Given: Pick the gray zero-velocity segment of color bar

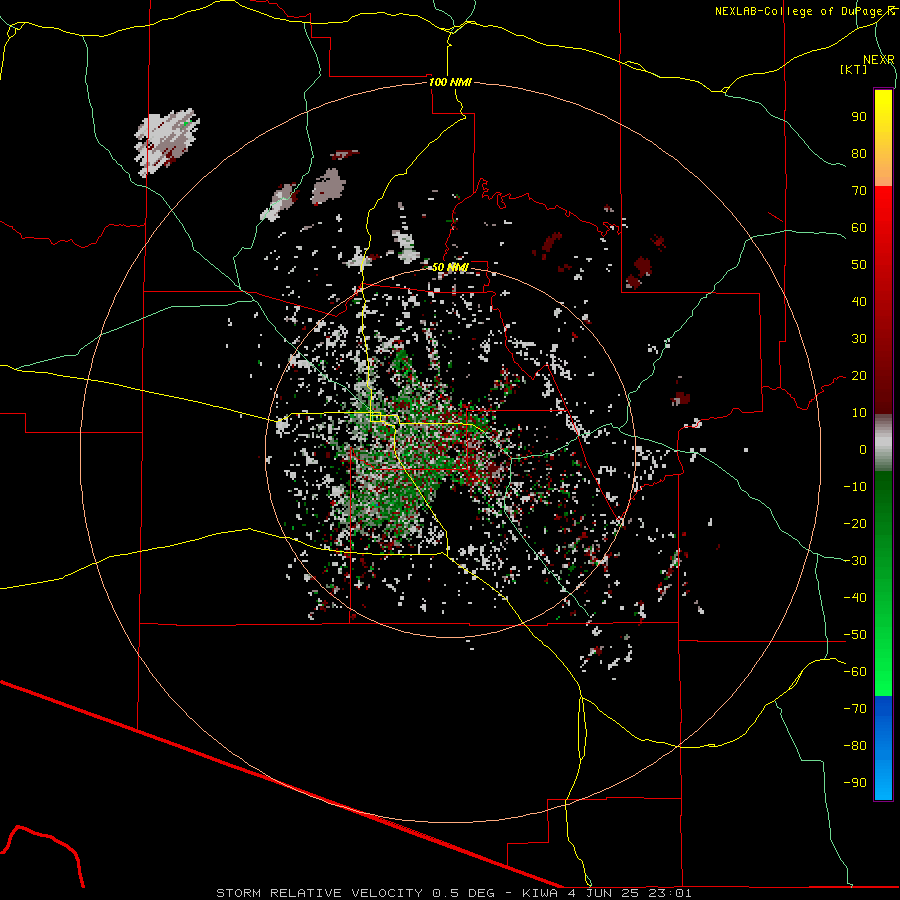Looking at the screenshot, I should click(883, 443).
